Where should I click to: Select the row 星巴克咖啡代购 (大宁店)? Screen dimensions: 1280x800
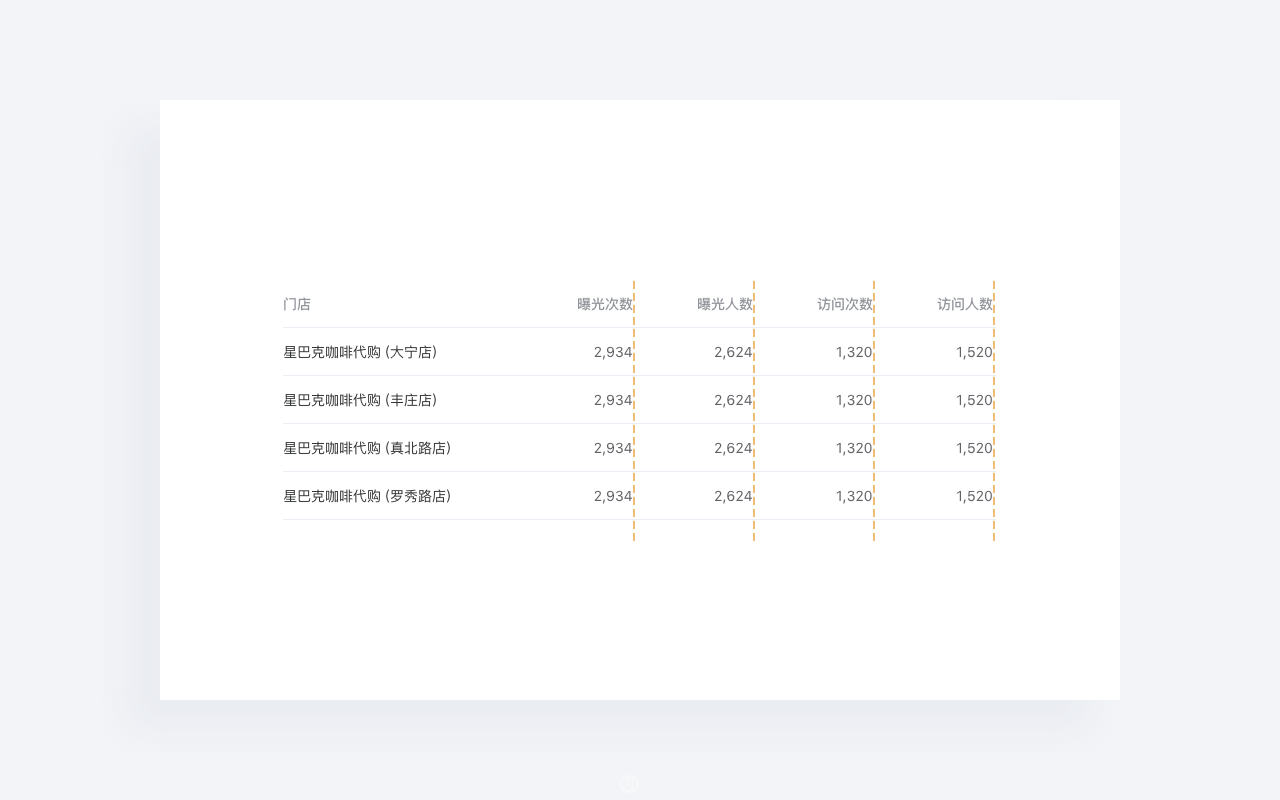(x=638, y=352)
